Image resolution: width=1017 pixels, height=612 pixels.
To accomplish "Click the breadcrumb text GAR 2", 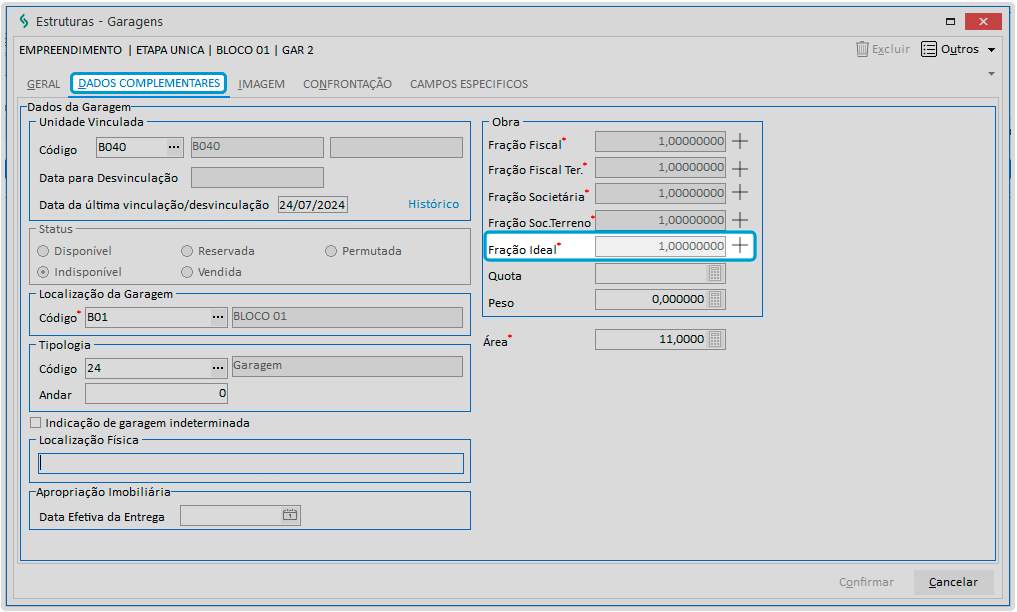I will pyautogui.click(x=298, y=50).
